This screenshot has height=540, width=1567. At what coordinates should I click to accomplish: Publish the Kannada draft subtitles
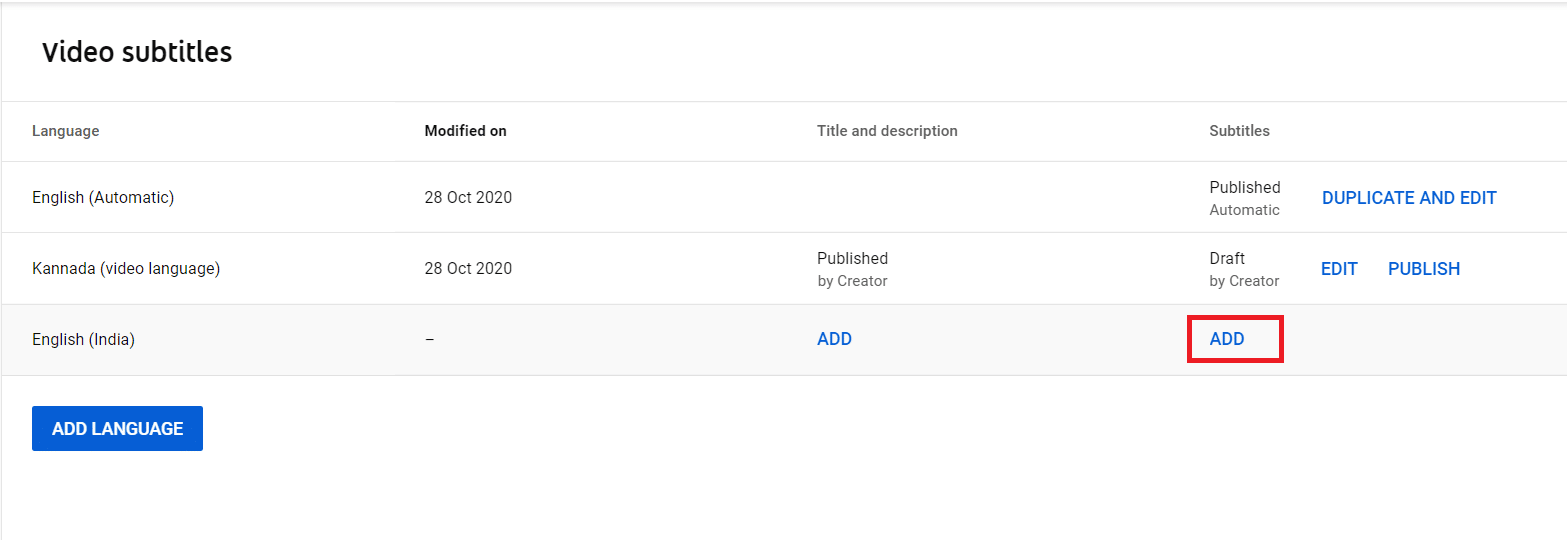[1423, 269]
